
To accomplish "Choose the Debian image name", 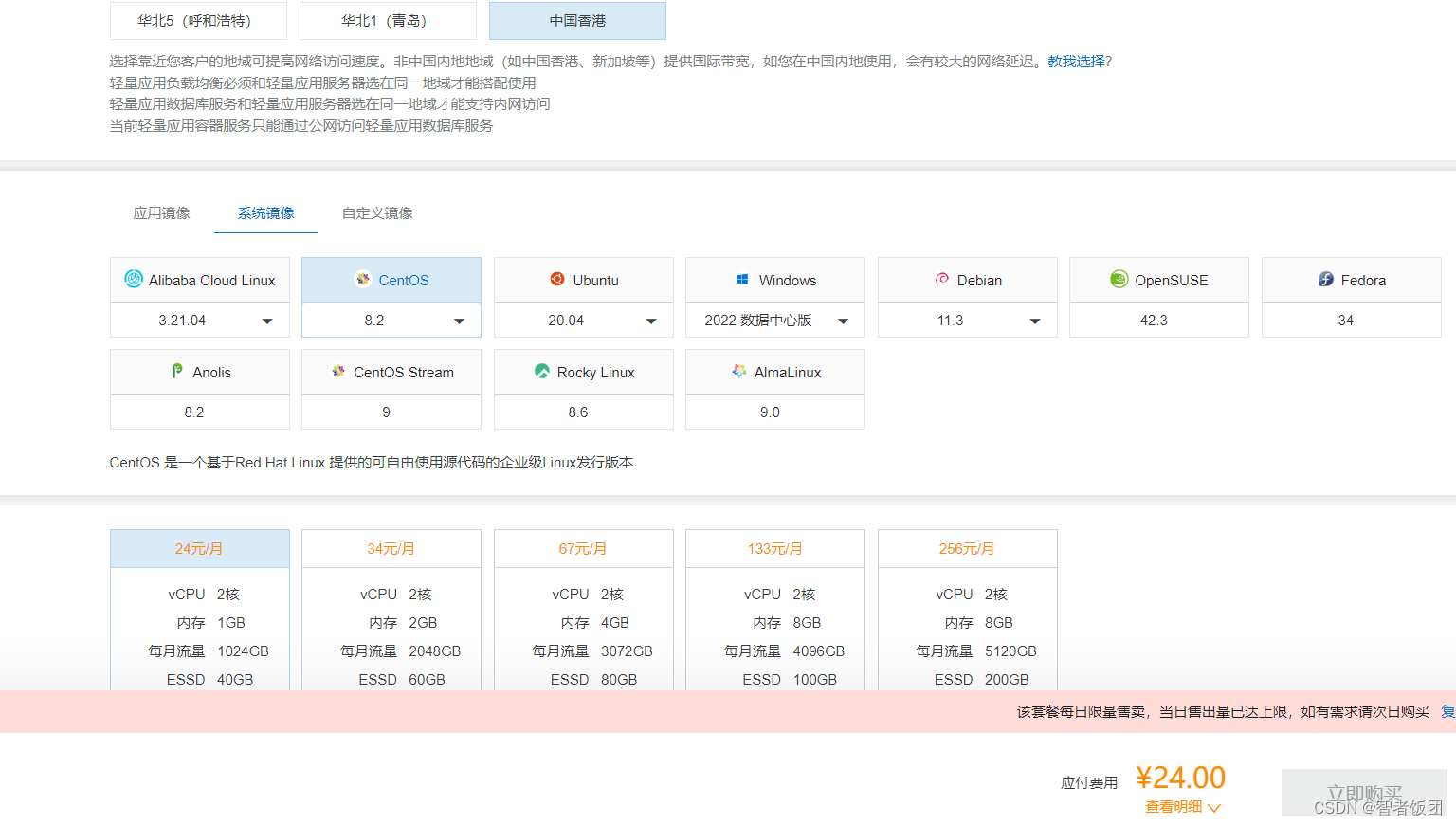I will 979,281.
